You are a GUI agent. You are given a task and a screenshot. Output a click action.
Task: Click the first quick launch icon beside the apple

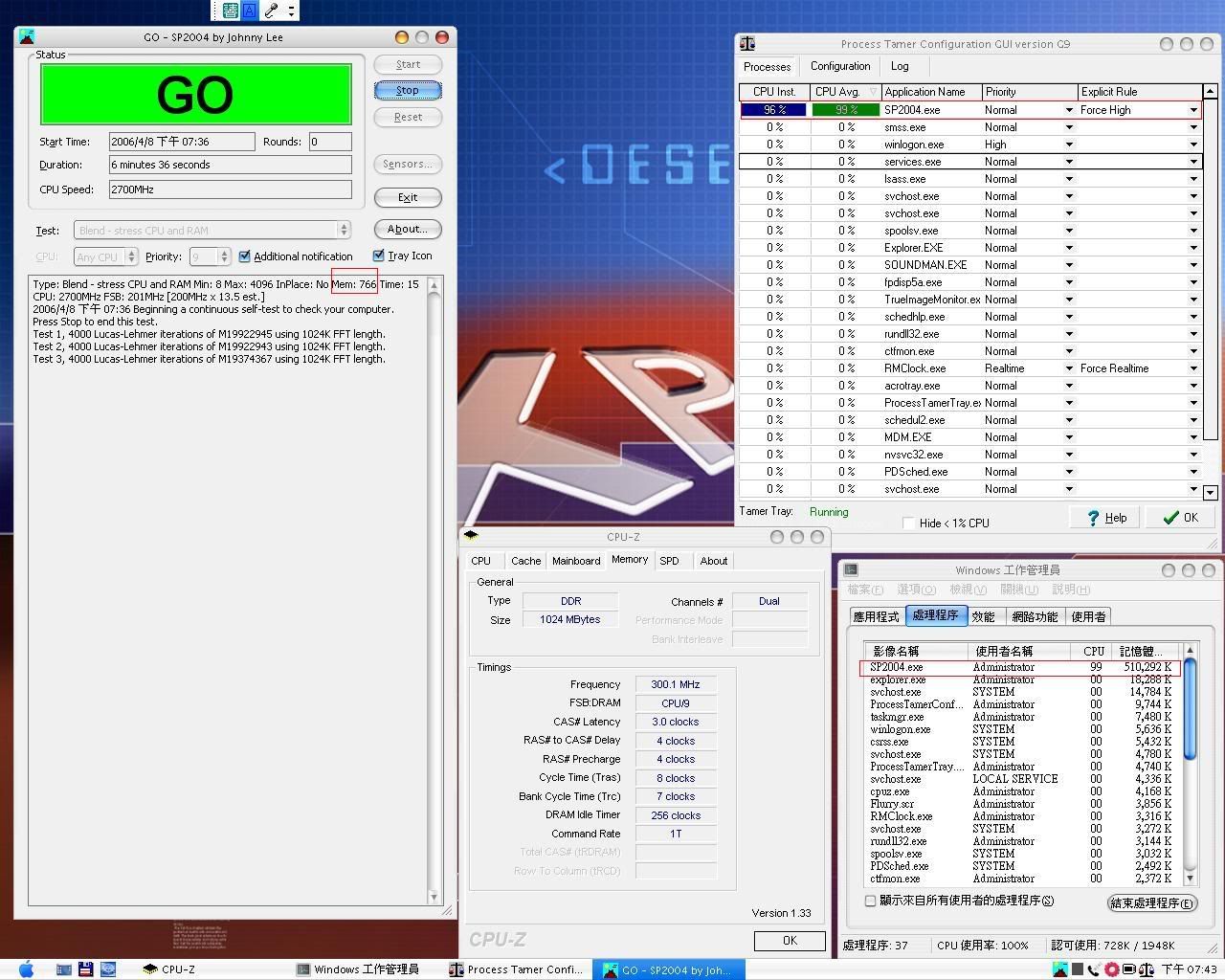click(x=64, y=969)
